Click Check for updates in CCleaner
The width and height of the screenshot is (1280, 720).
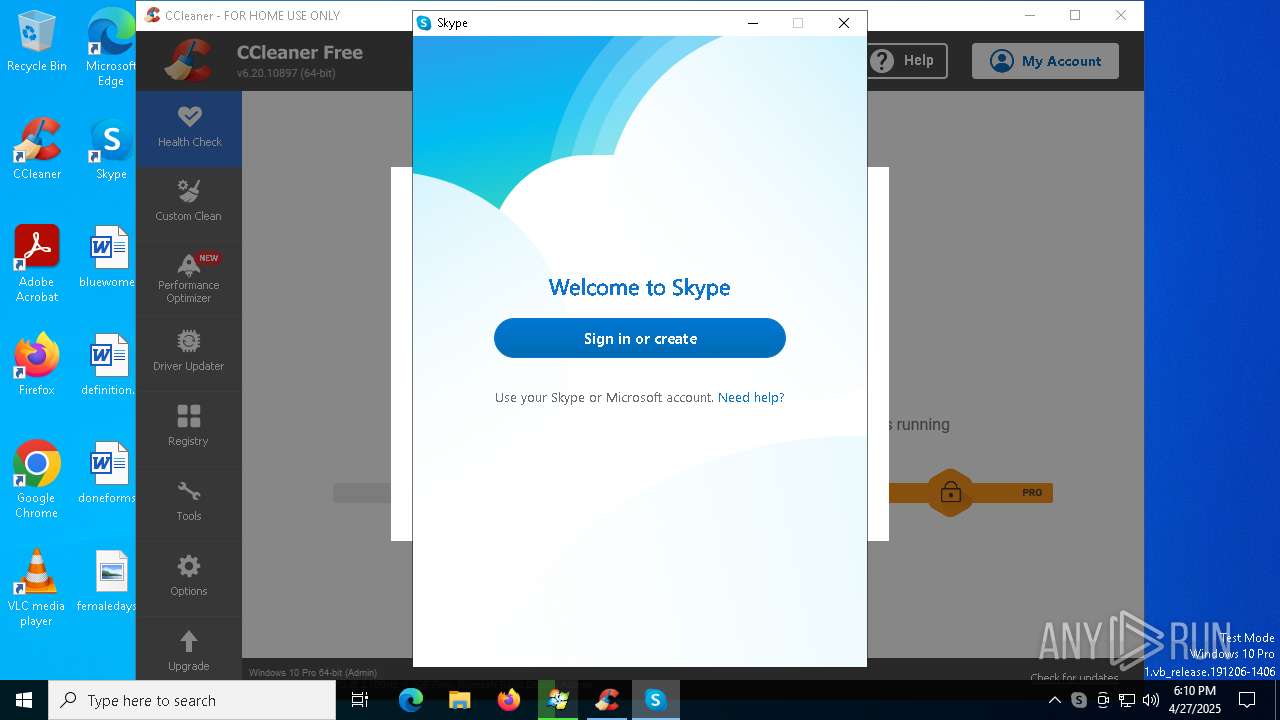pyautogui.click(x=1074, y=677)
